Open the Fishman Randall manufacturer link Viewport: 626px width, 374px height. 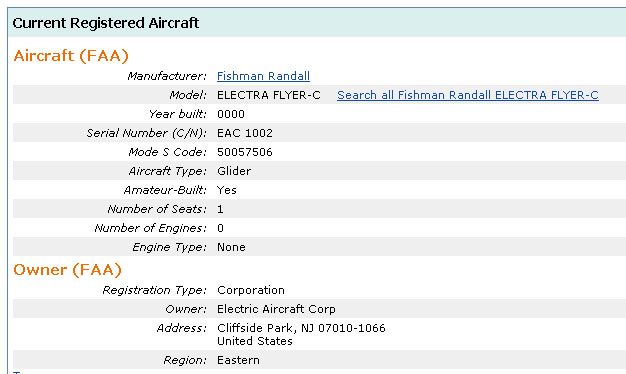pyautogui.click(x=263, y=76)
